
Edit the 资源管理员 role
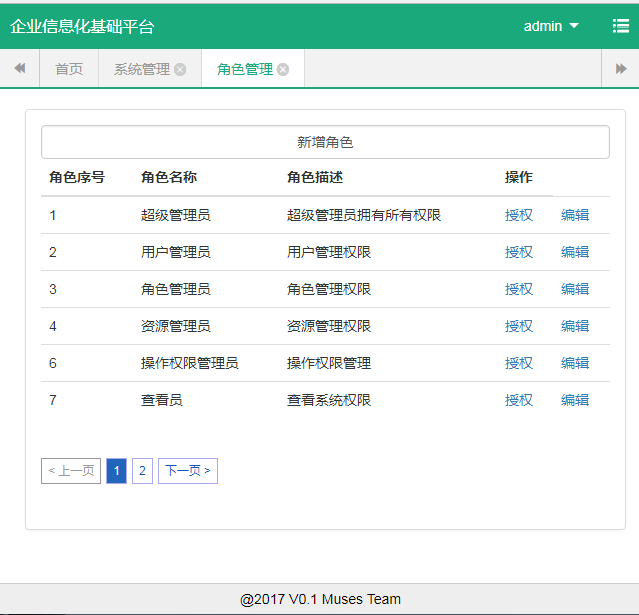(x=575, y=326)
